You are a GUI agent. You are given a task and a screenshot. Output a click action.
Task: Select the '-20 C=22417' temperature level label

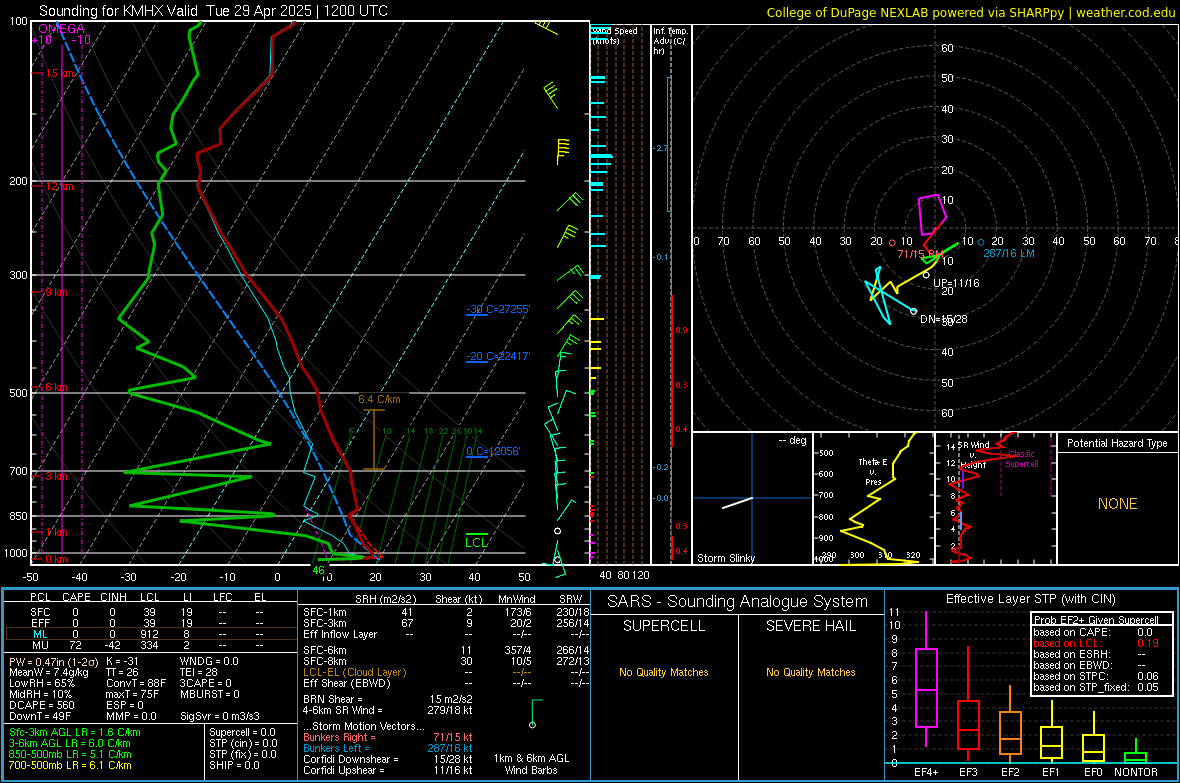tap(498, 356)
